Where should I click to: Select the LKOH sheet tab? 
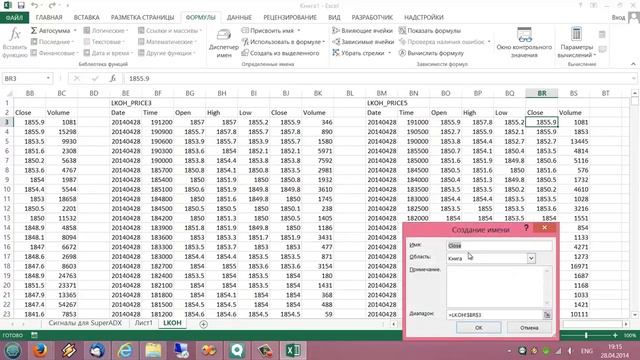172,323
